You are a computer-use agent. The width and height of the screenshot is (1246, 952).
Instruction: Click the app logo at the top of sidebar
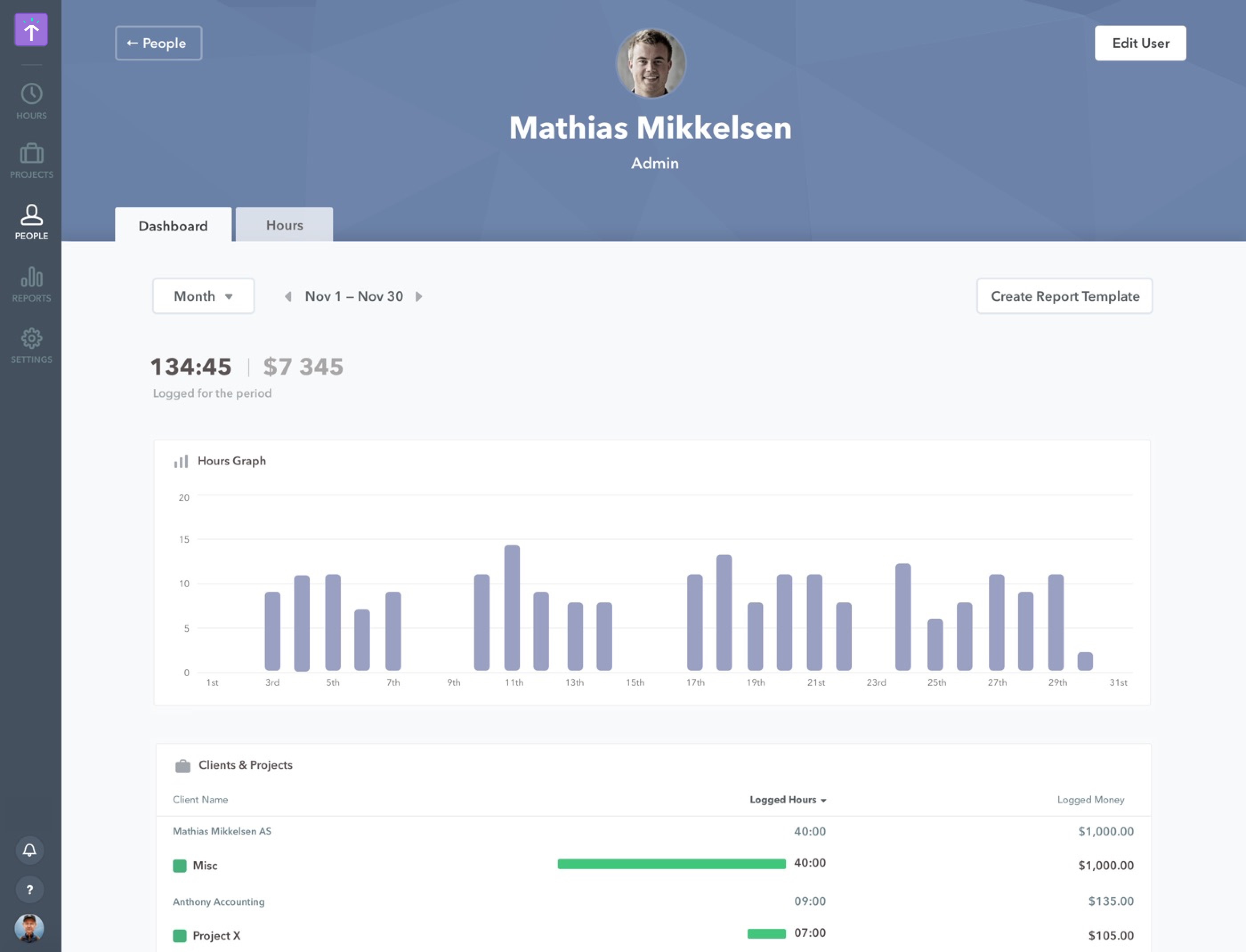pos(31,29)
